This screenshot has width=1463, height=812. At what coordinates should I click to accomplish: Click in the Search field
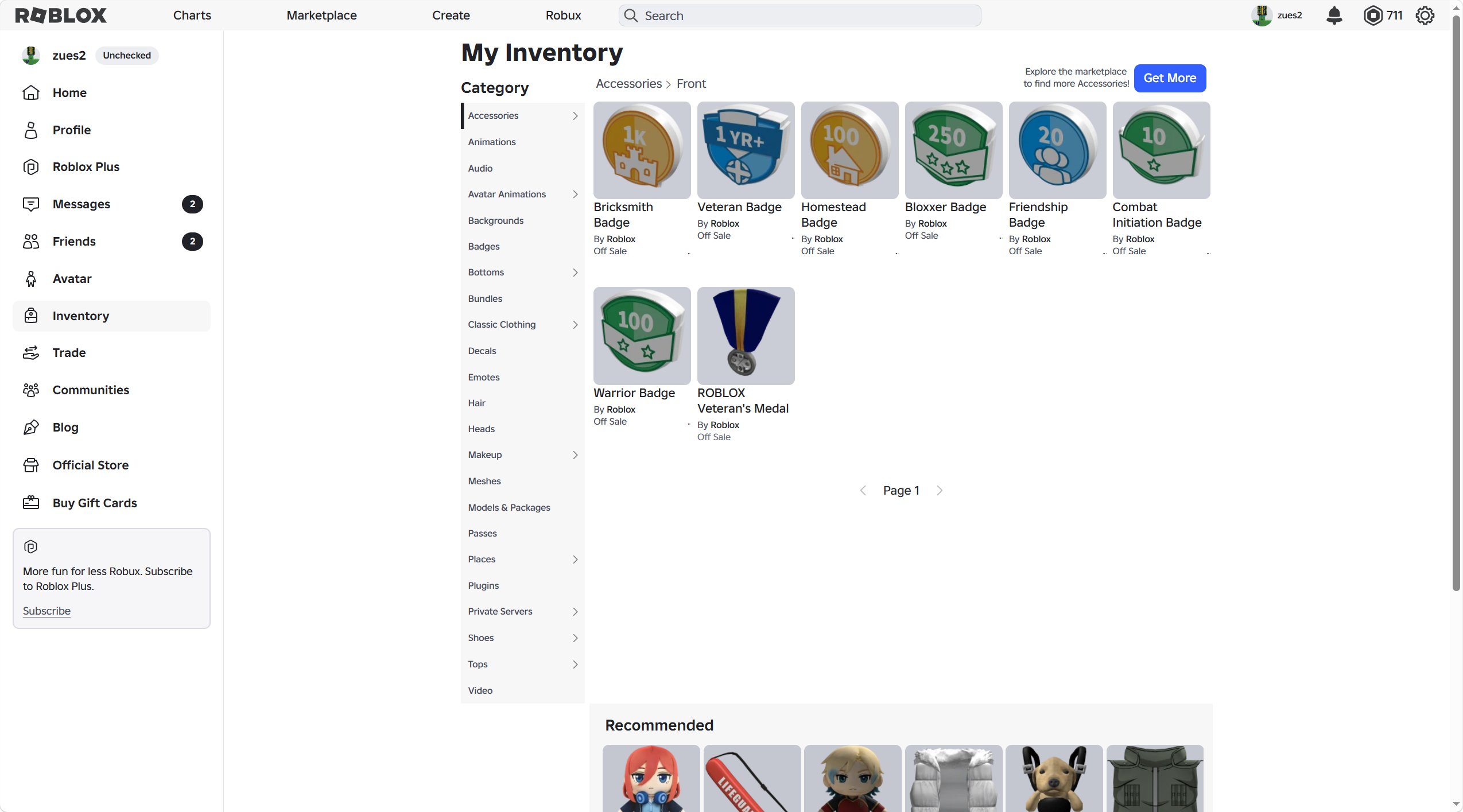point(800,15)
